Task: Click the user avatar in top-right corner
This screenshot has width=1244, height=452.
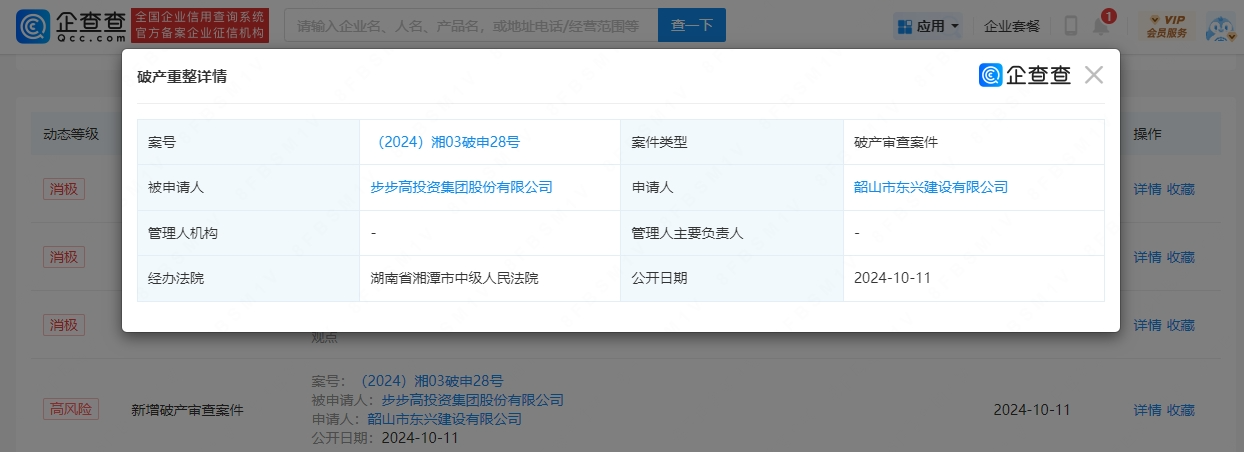Action: coord(1221,26)
